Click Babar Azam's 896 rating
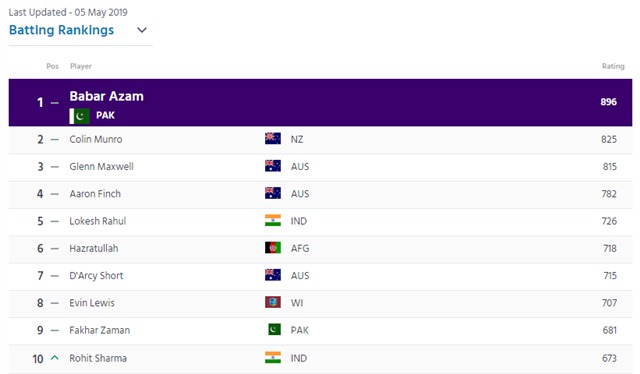Image resolution: width=640 pixels, height=374 pixels. click(608, 102)
